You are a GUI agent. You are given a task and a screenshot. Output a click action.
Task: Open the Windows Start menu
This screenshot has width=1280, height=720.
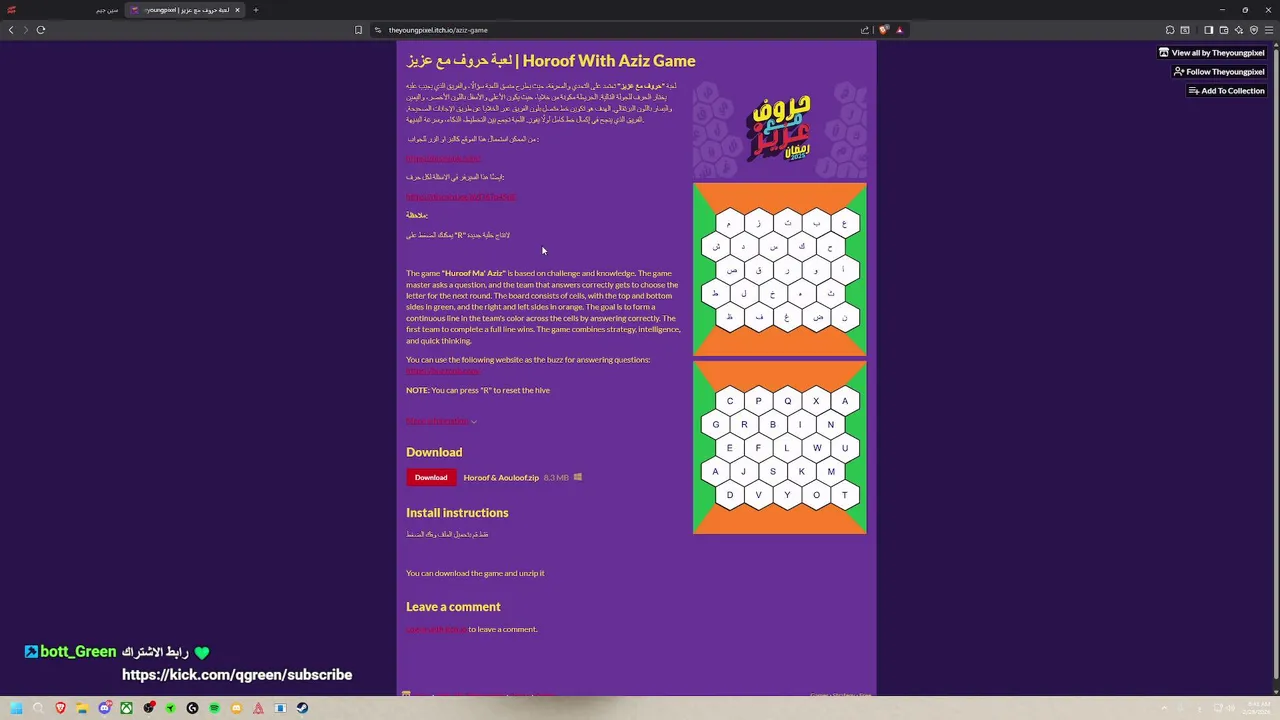[x=16, y=708]
